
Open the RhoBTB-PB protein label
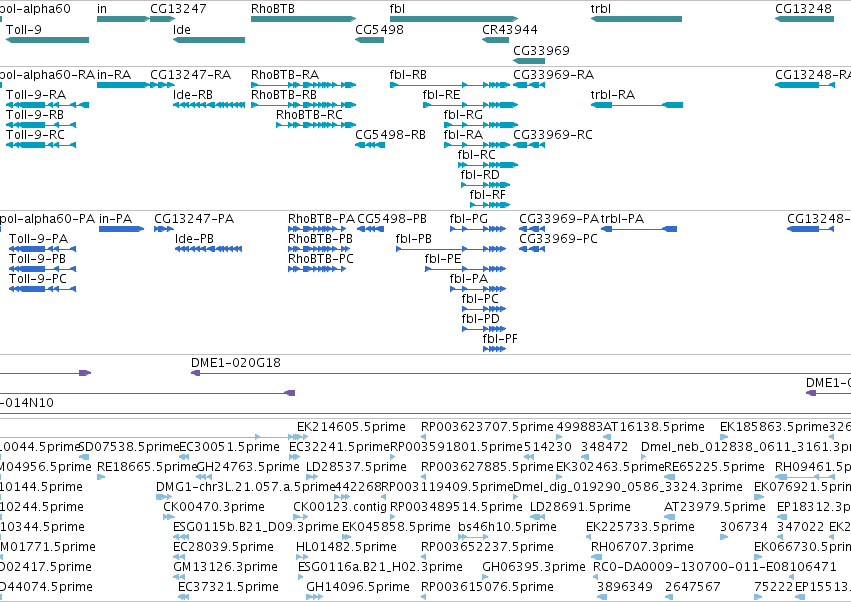[320, 239]
